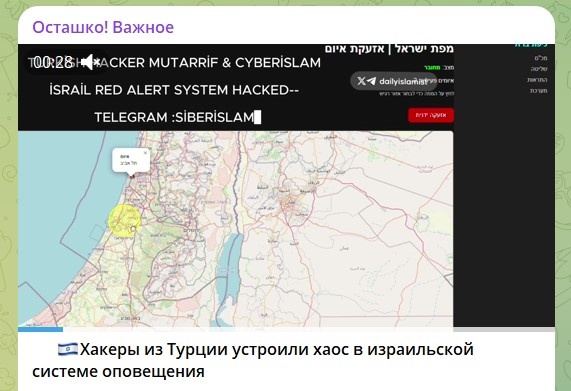The height and width of the screenshot is (391, 571).
Task: Select the מערכת sidebar menu item
Action: [x=539, y=91]
